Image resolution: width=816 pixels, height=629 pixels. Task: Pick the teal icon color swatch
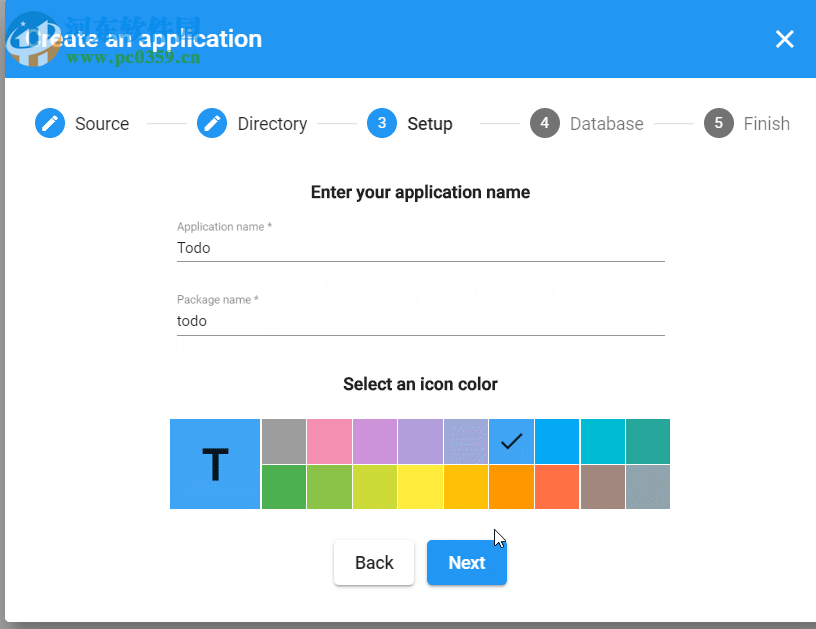pos(648,441)
